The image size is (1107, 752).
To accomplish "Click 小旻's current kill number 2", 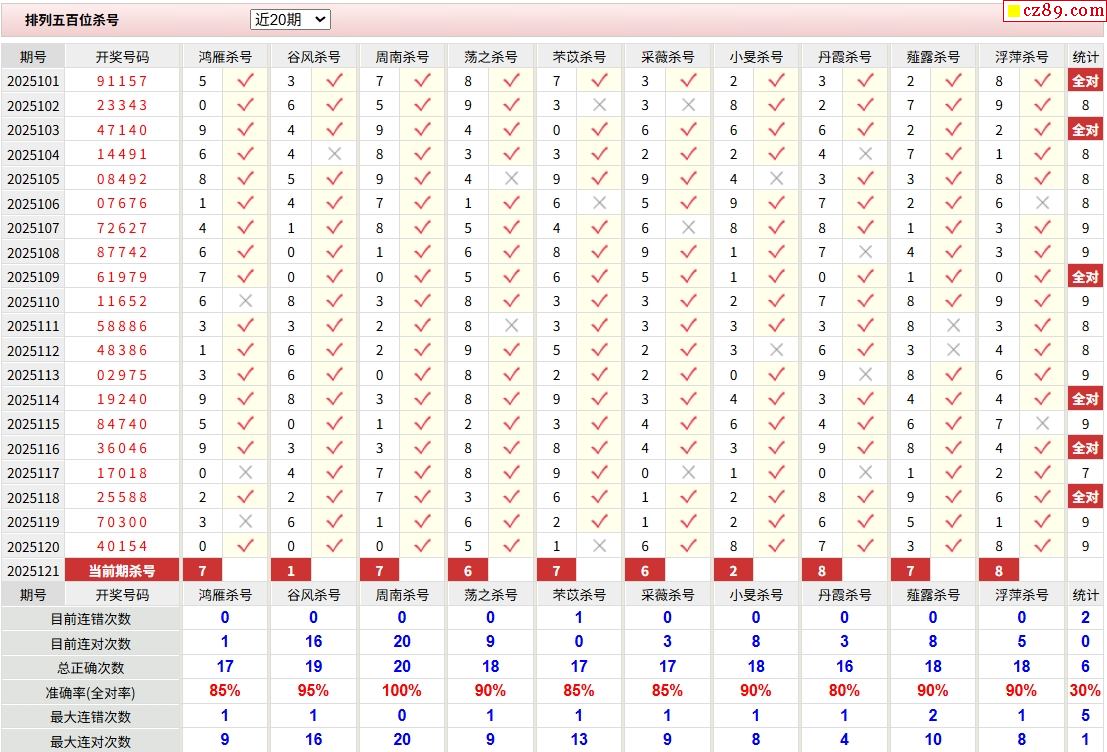I will [x=734, y=571].
